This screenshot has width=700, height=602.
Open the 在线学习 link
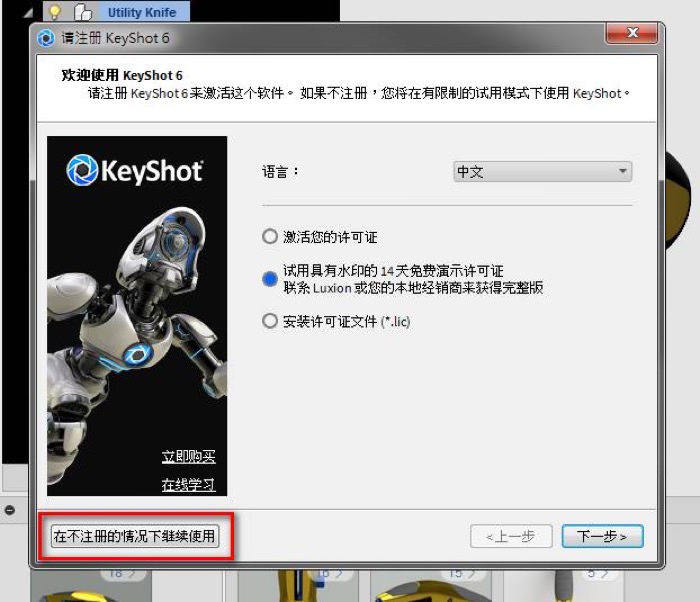(x=188, y=484)
